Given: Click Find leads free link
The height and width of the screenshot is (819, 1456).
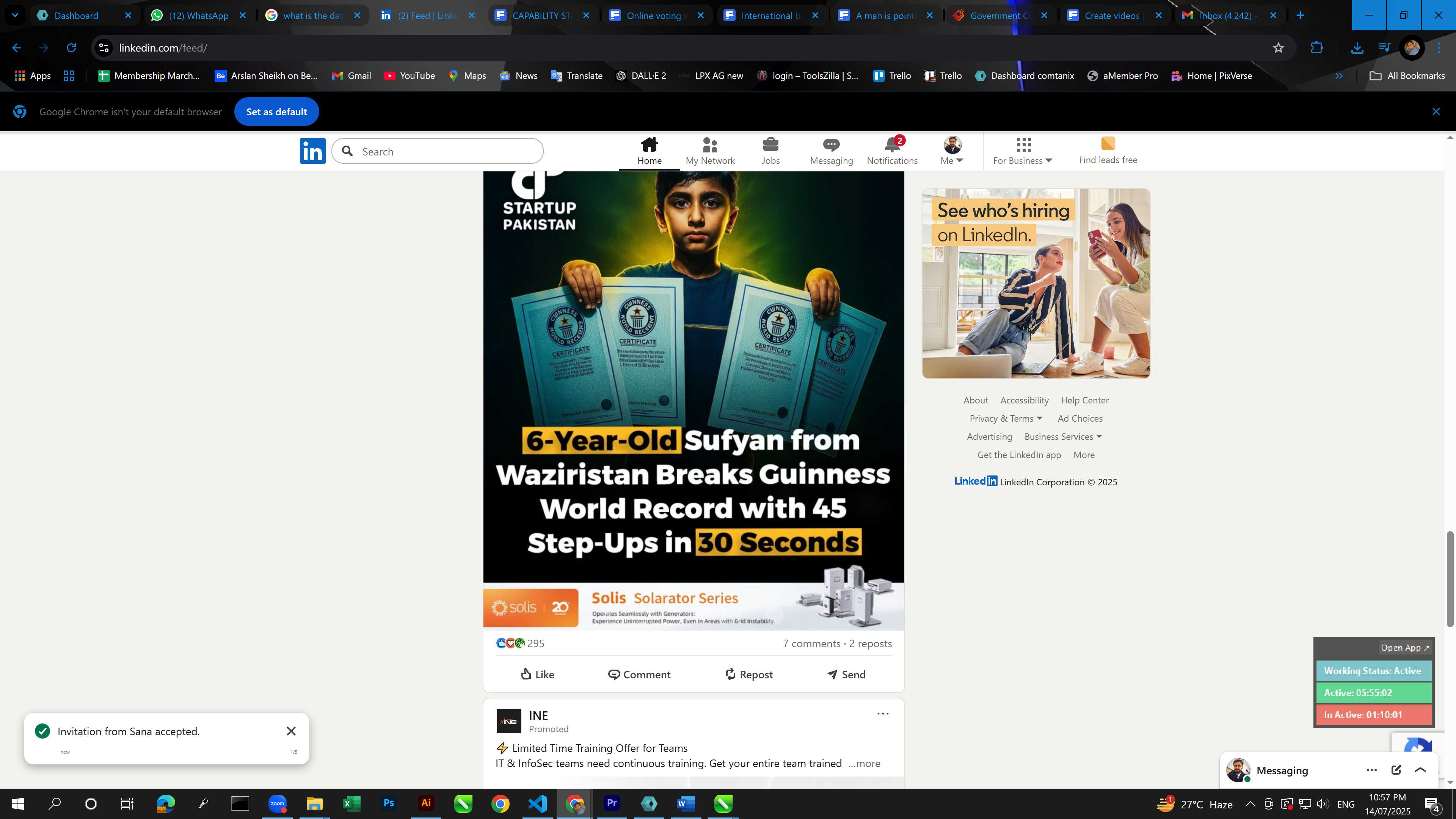Looking at the screenshot, I should [1108, 151].
